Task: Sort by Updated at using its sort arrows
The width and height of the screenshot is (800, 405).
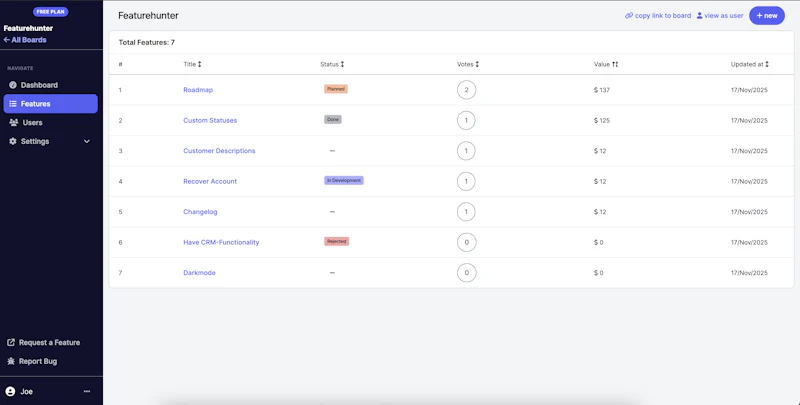Action: coord(766,64)
